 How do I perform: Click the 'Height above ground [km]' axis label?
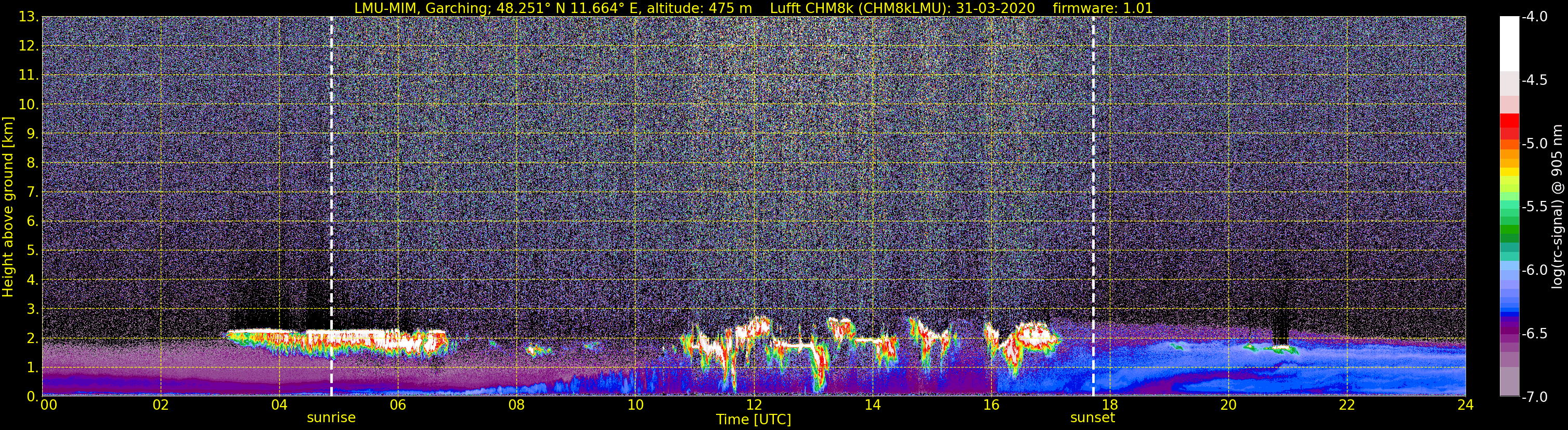tap(8, 207)
